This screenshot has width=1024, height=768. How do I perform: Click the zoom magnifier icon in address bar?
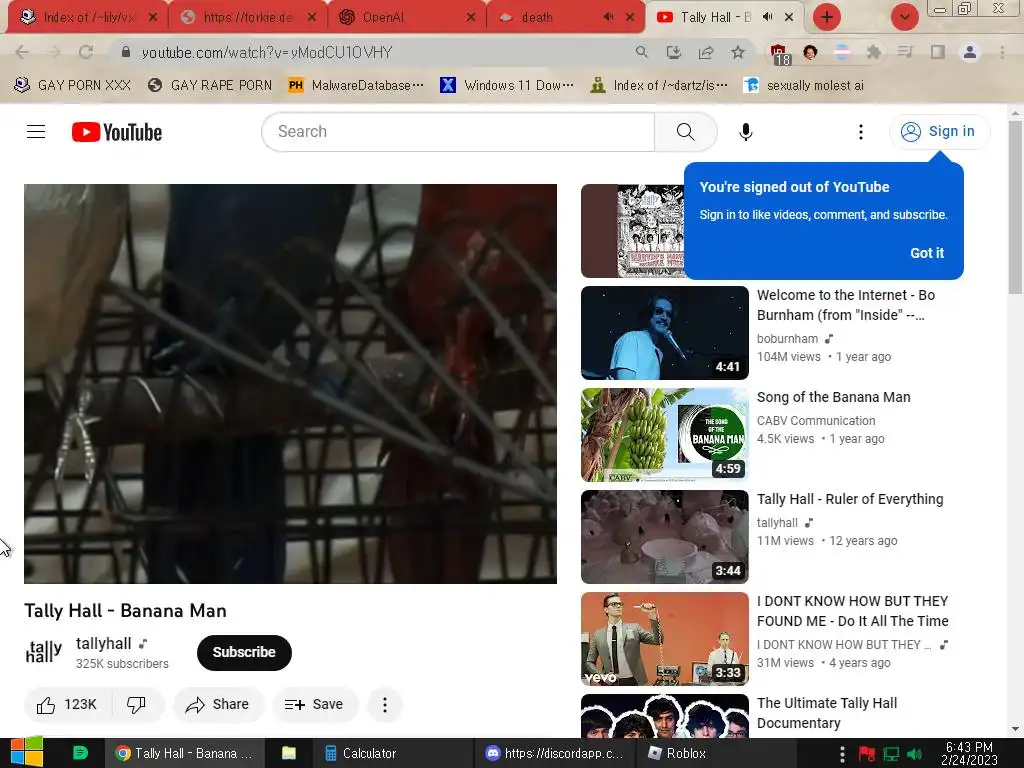coord(641,52)
